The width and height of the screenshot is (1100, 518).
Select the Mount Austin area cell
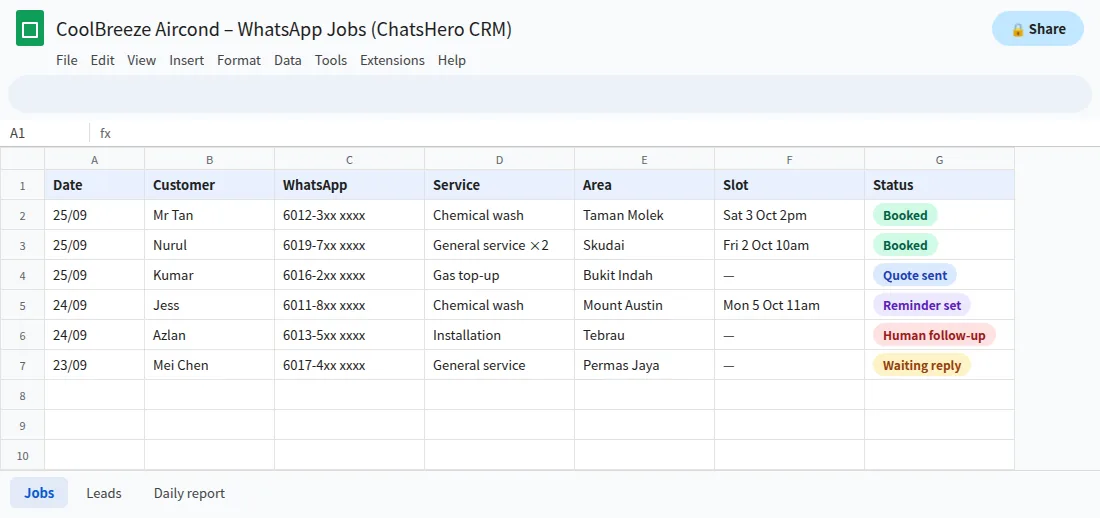click(645, 305)
